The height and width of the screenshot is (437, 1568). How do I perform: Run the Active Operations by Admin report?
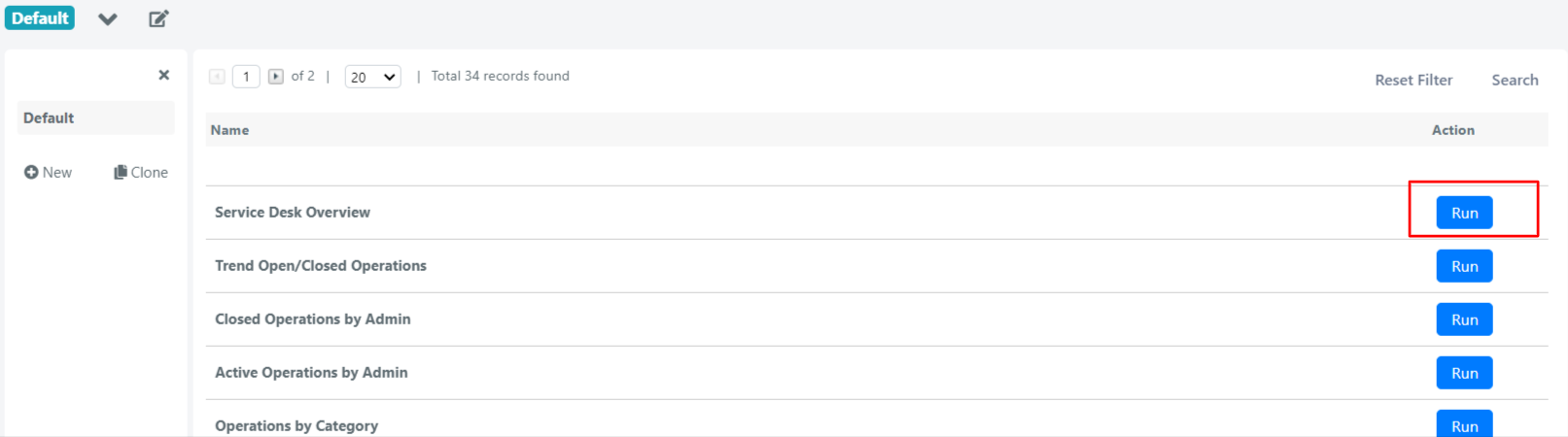1464,373
